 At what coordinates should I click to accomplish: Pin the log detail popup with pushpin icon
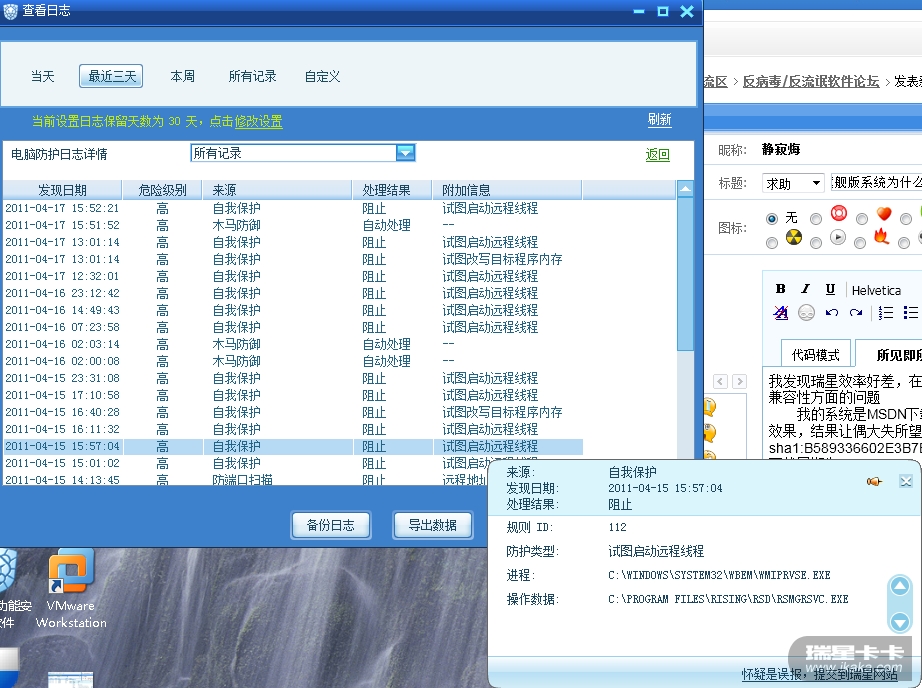pyautogui.click(x=874, y=482)
